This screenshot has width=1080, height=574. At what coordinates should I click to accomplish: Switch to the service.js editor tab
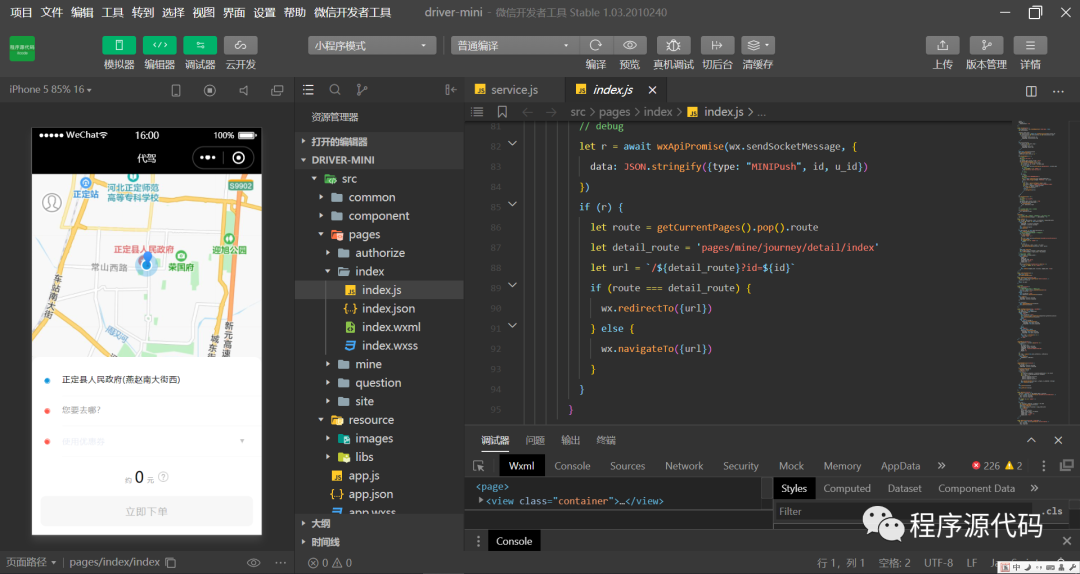(514, 90)
